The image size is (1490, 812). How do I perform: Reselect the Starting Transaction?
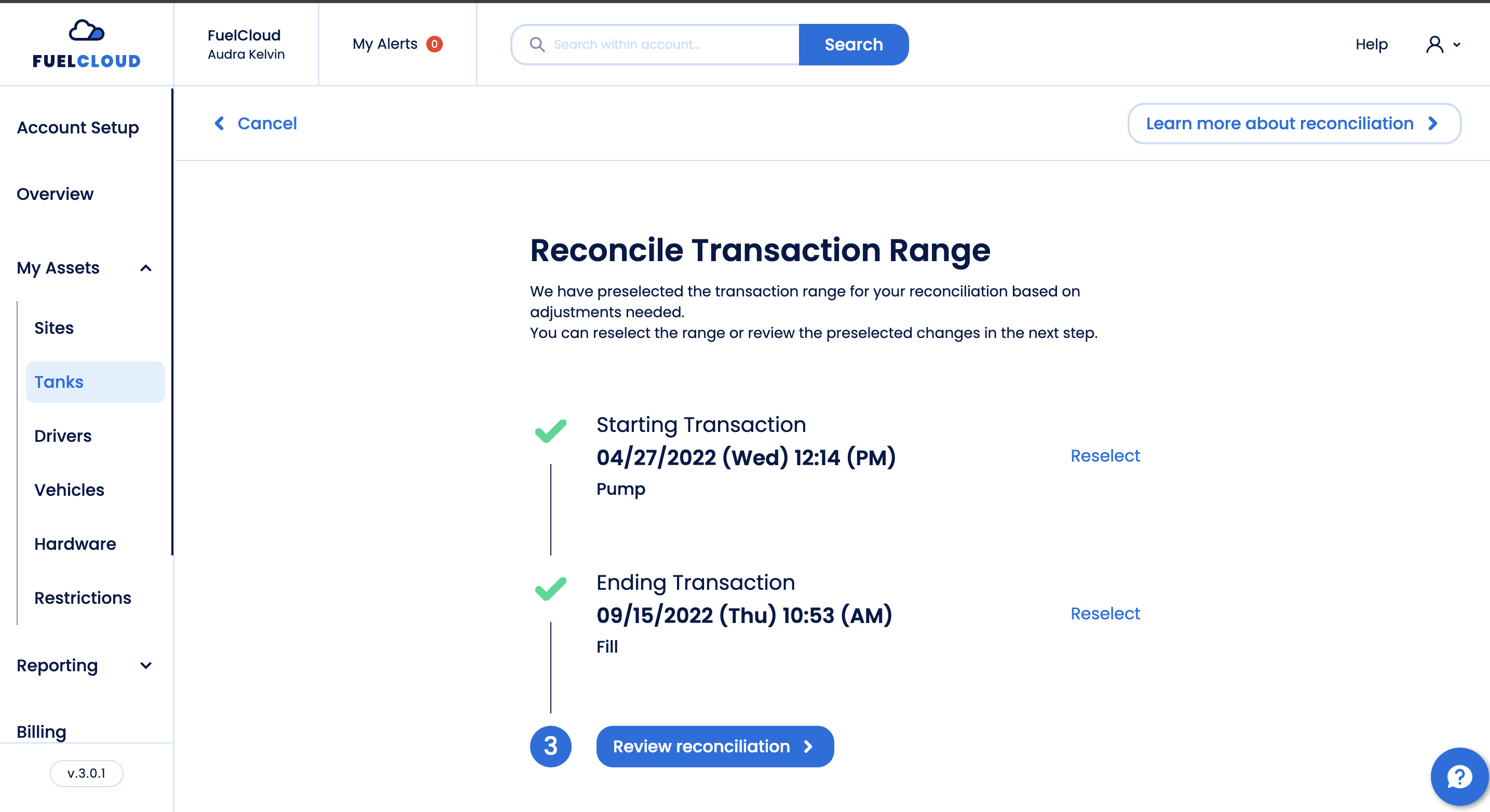click(x=1104, y=456)
